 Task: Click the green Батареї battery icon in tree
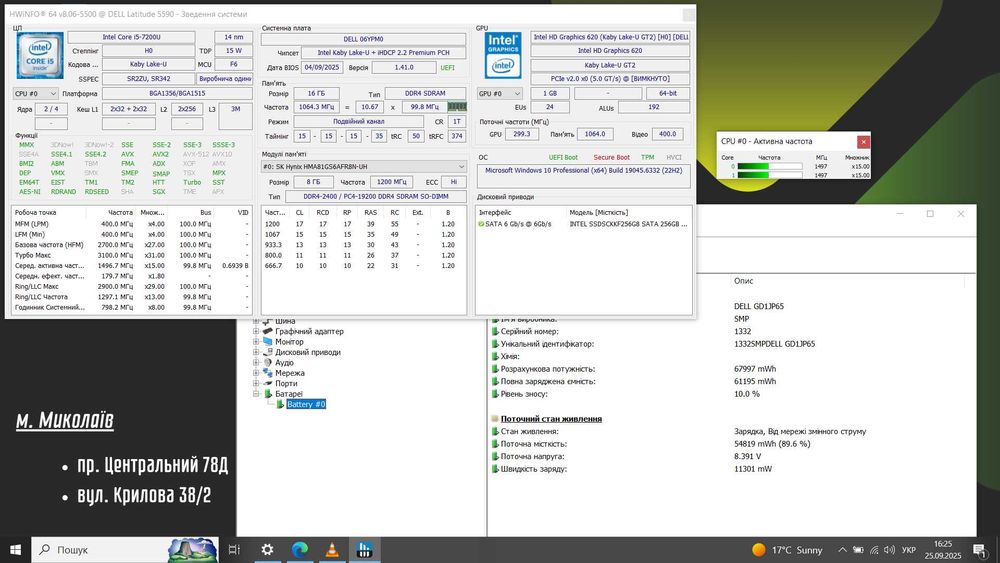tap(268, 393)
